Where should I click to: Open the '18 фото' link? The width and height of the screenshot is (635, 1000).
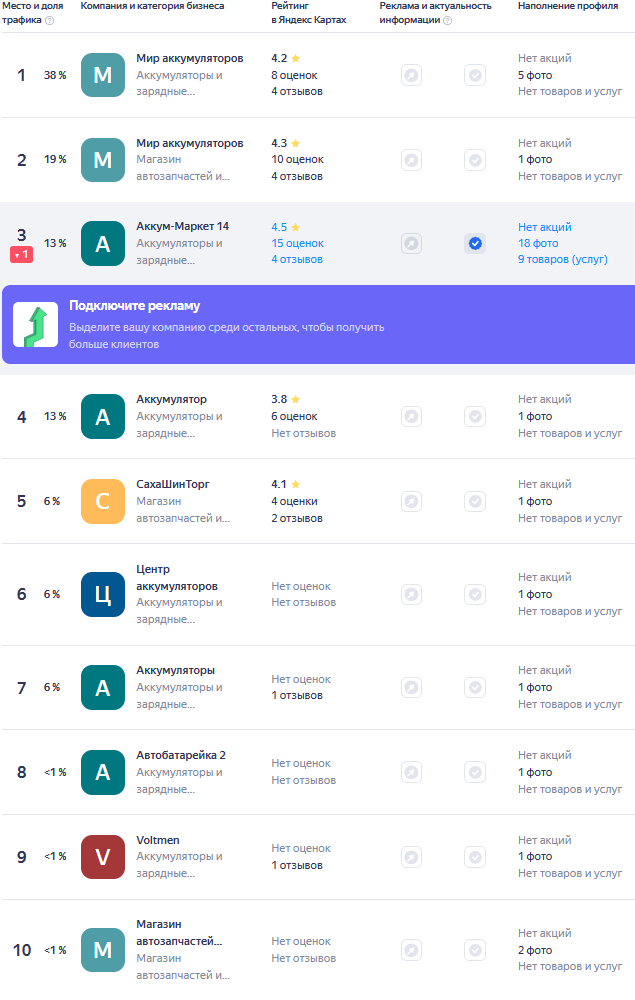click(538, 244)
